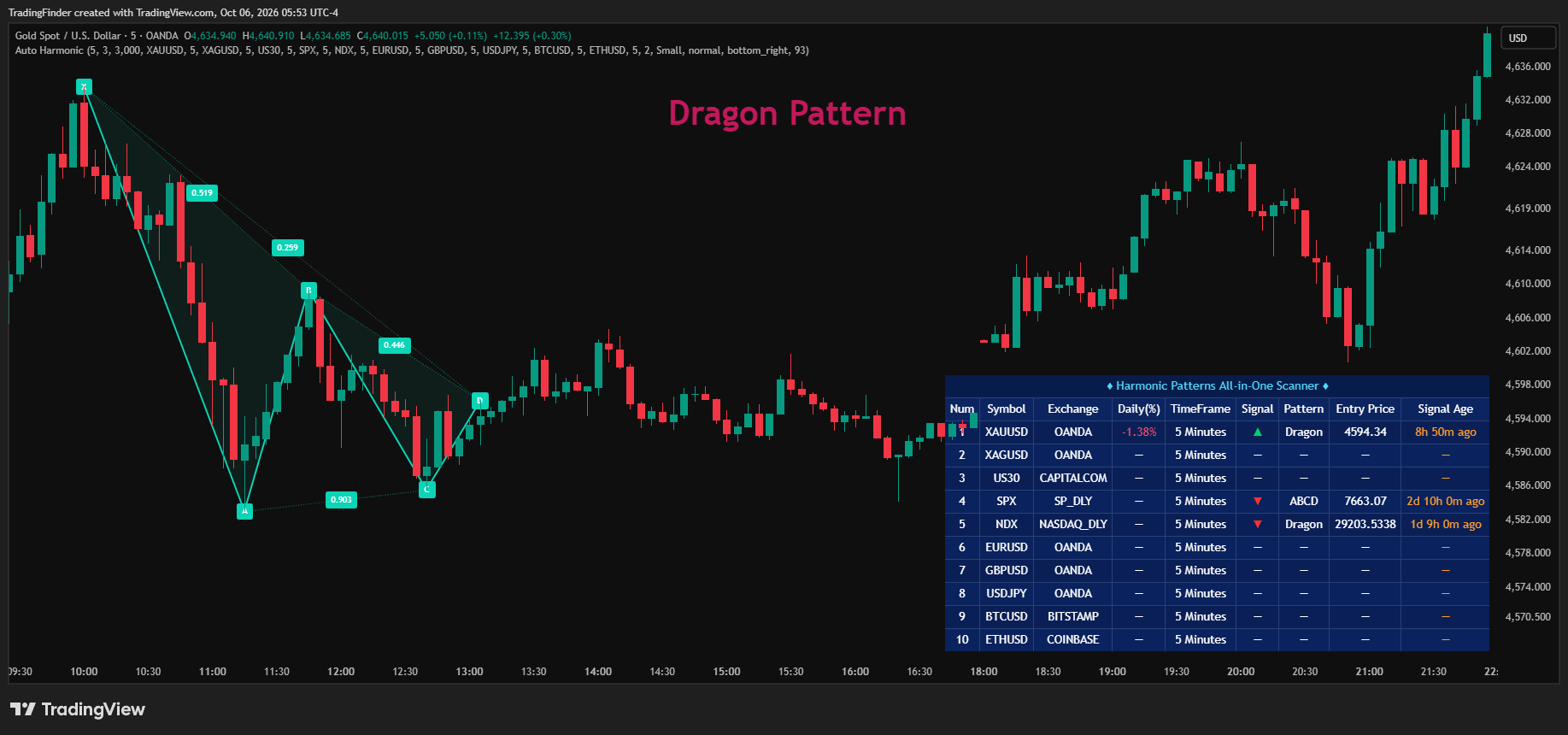Click the Symbol column header
The image size is (1568, 735).
[x=1007, y=409]
